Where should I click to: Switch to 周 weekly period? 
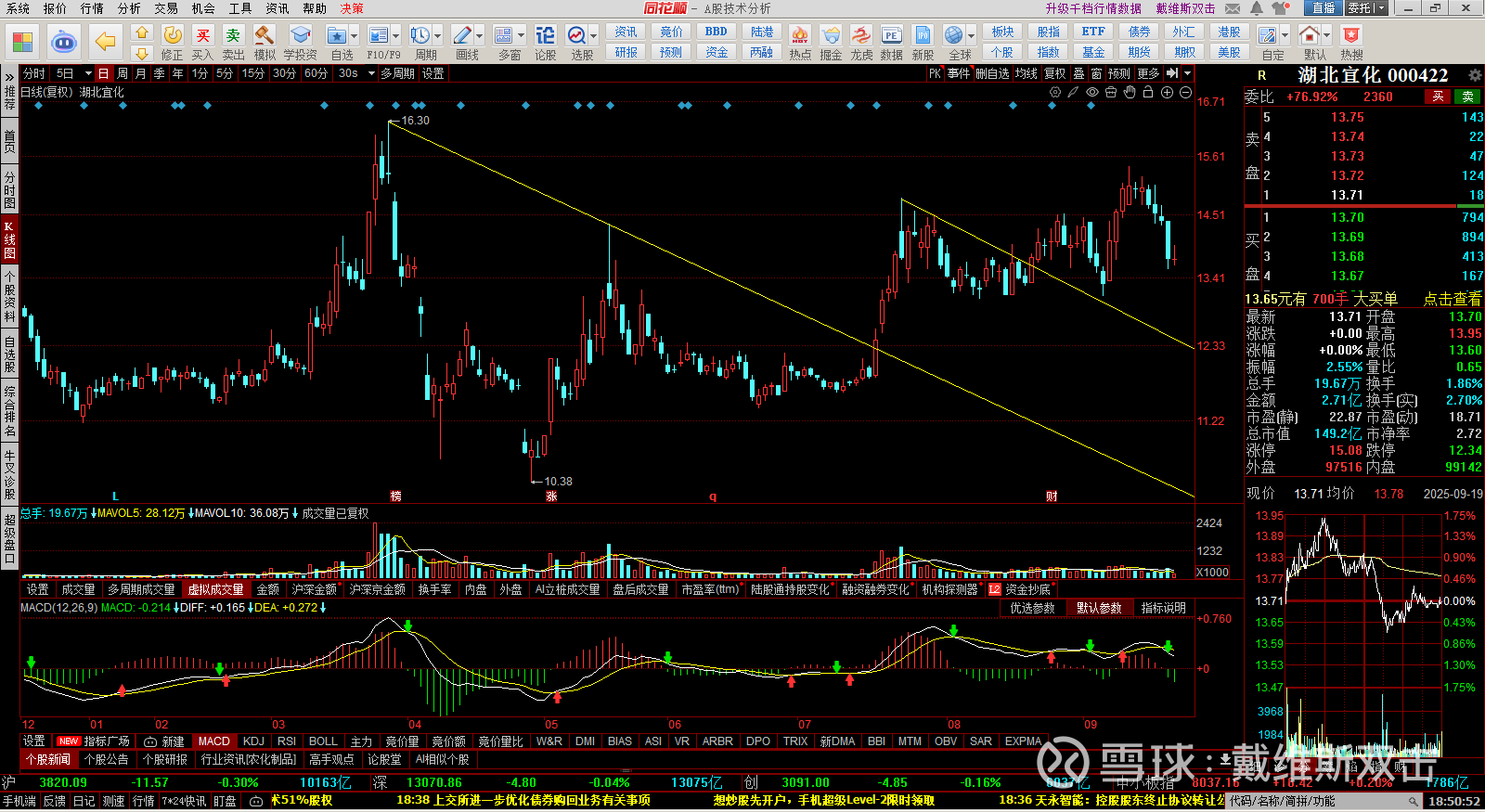point(123,73)
